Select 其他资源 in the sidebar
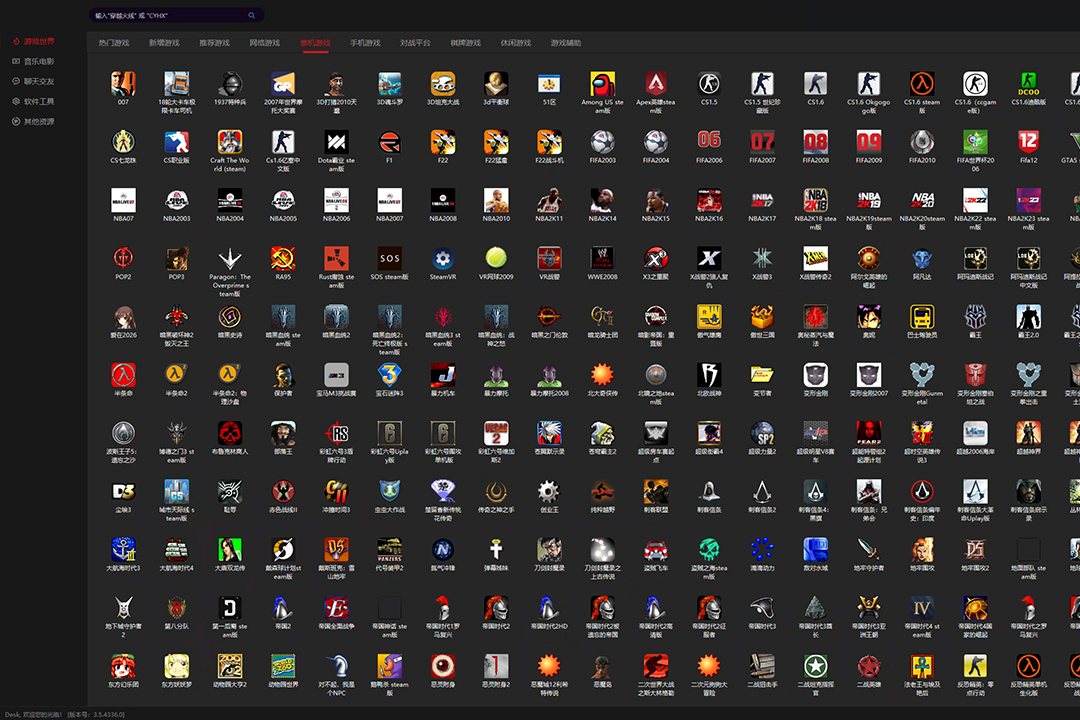1080x720 pixels. (x=34, y=122)
